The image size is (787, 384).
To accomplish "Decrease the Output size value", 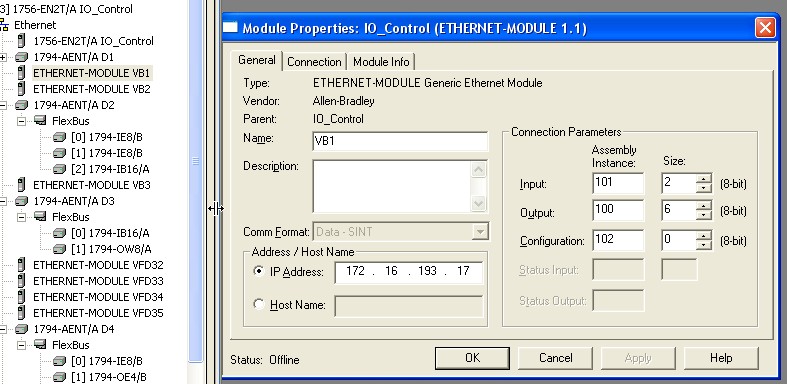I will click(705, 216).
